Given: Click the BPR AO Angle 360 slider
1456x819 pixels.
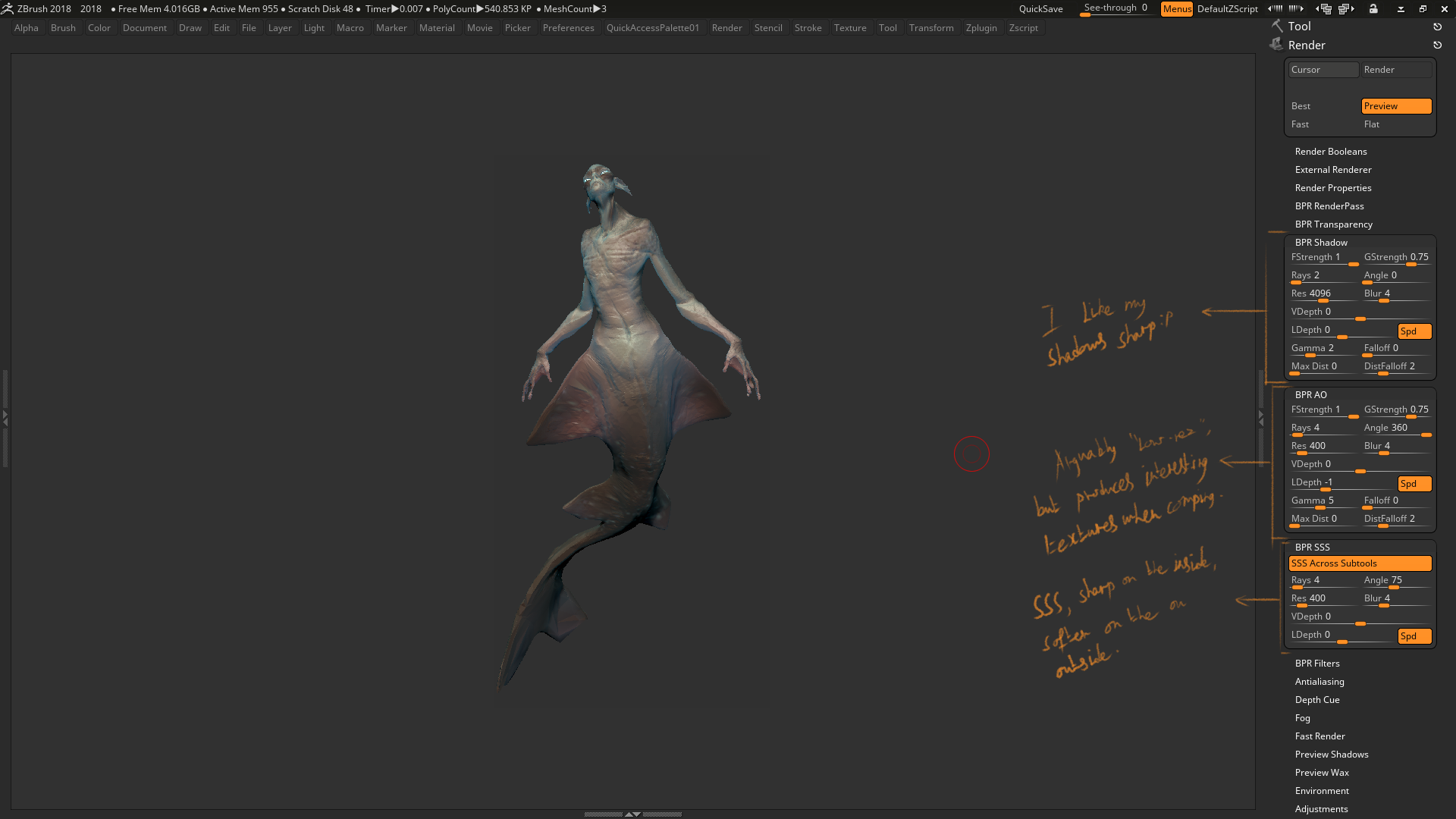Looking at the screenshot, I should [1396, 428].
